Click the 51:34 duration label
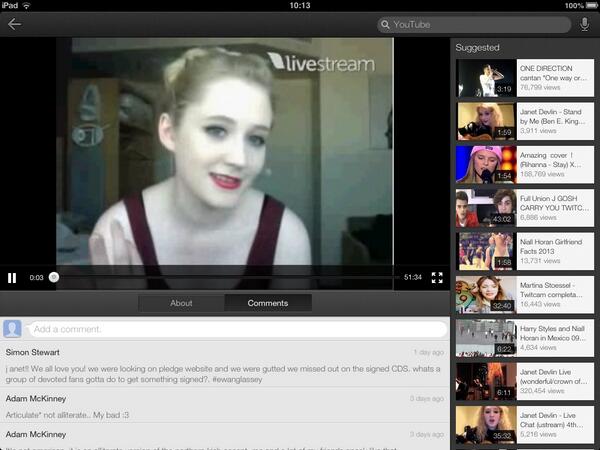The height and width of the screenshot is (450, 600). click(412, 277)
